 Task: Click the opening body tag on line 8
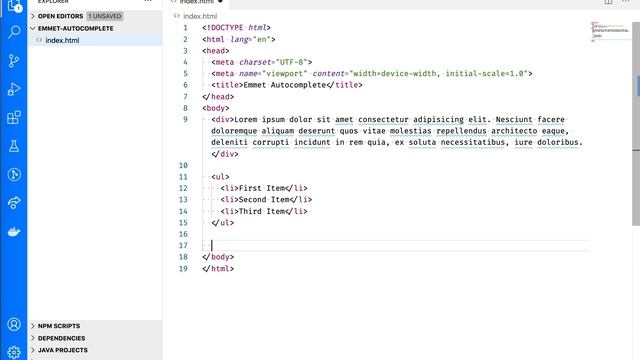216,108
